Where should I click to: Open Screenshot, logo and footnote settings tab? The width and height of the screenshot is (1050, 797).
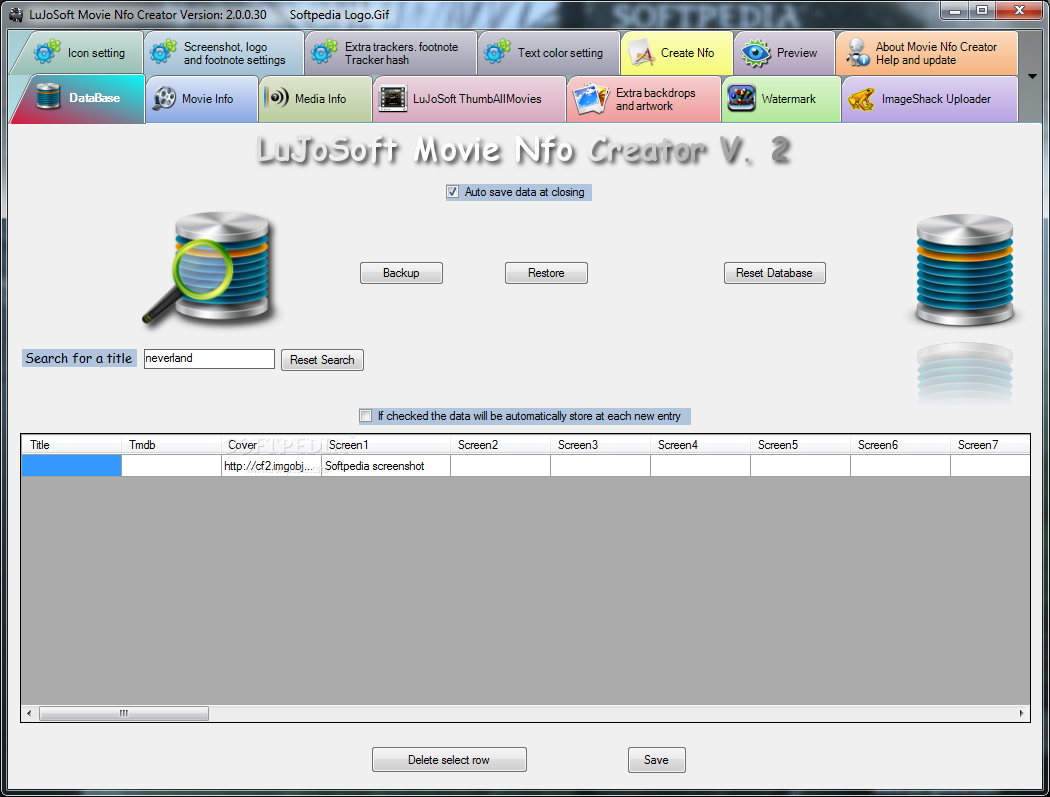[224, 53]
